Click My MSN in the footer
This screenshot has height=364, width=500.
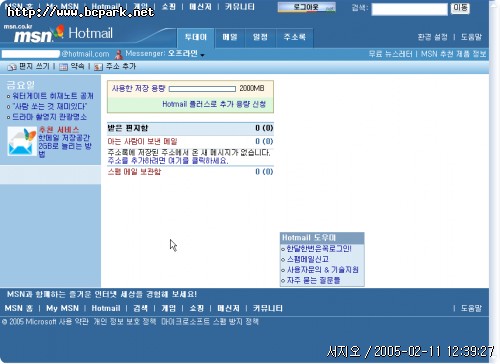click(62, 308)
